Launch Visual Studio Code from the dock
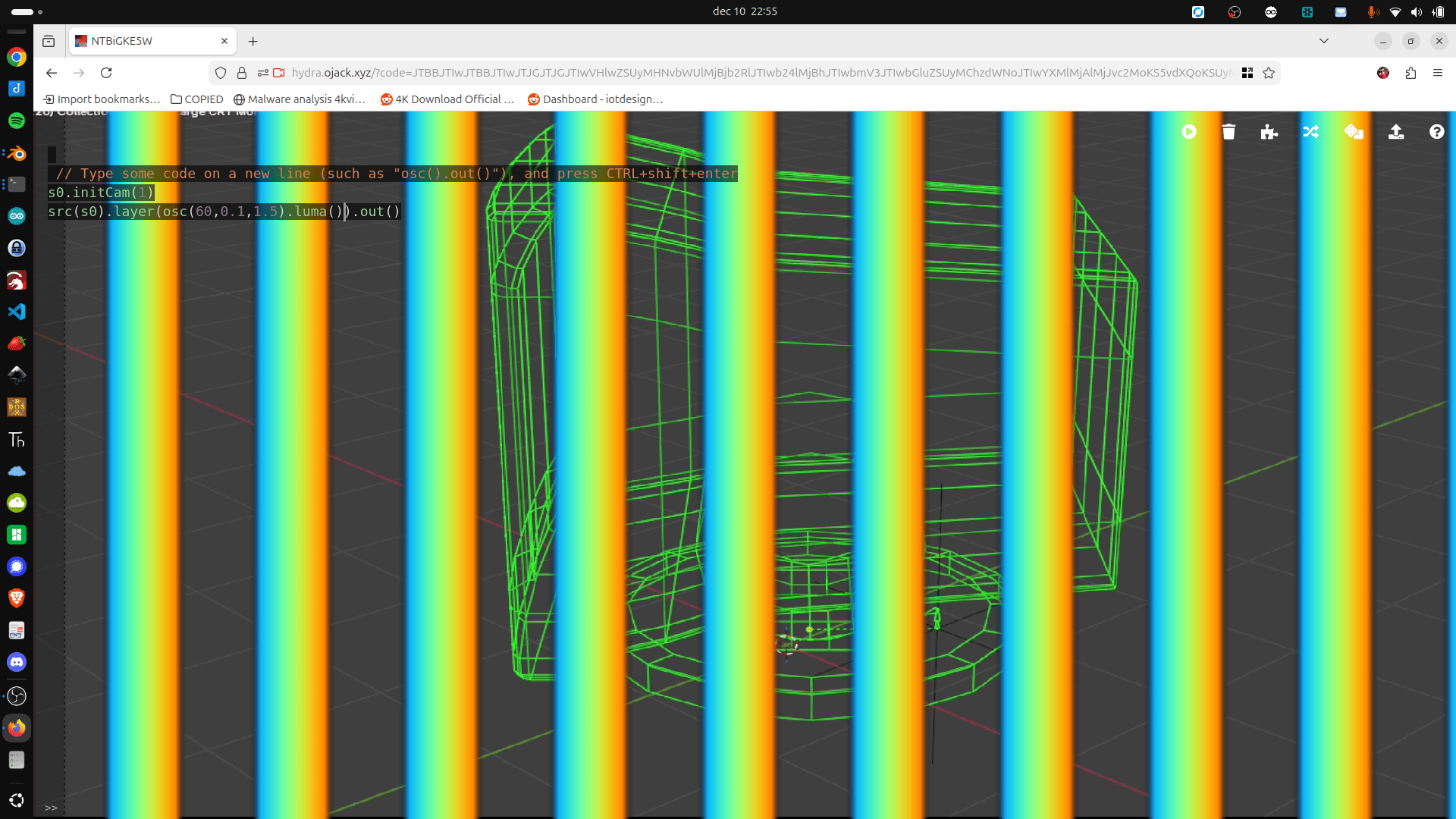Screen dimensions: 1456x819 click(x=17, y=312)
